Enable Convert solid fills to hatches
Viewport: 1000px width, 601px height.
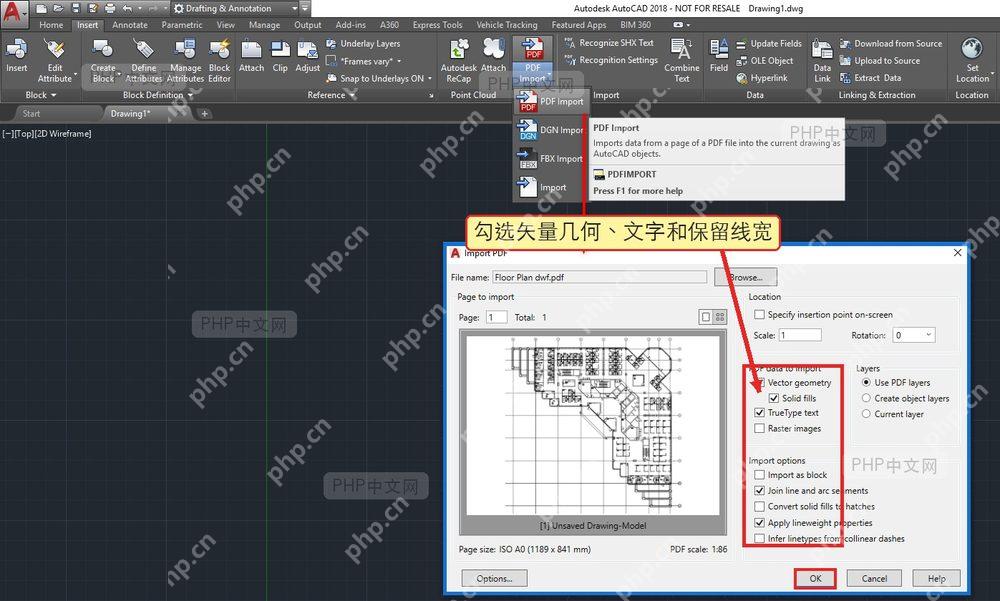point(760,507)
